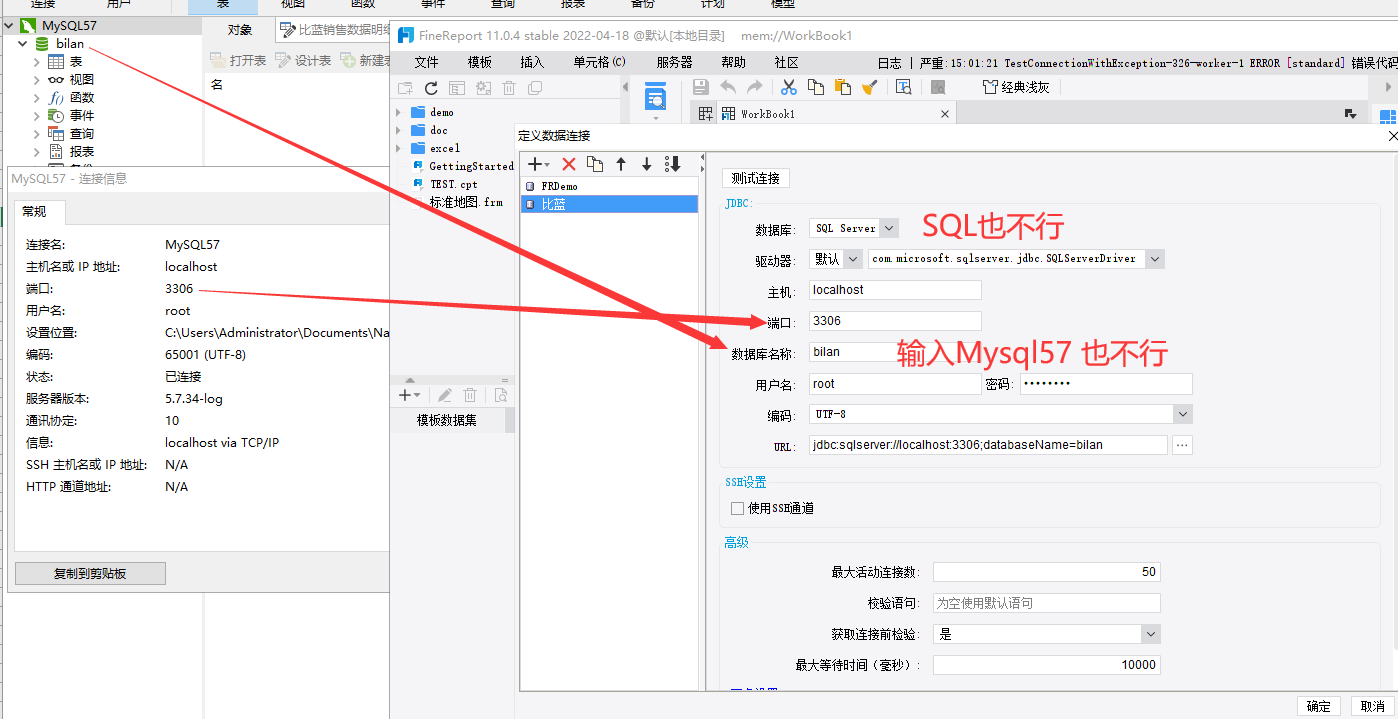Click the trash icon in file panel
Image resolution: width=1398 pixels, height=719 pixels.
click(x=509, y=88)
